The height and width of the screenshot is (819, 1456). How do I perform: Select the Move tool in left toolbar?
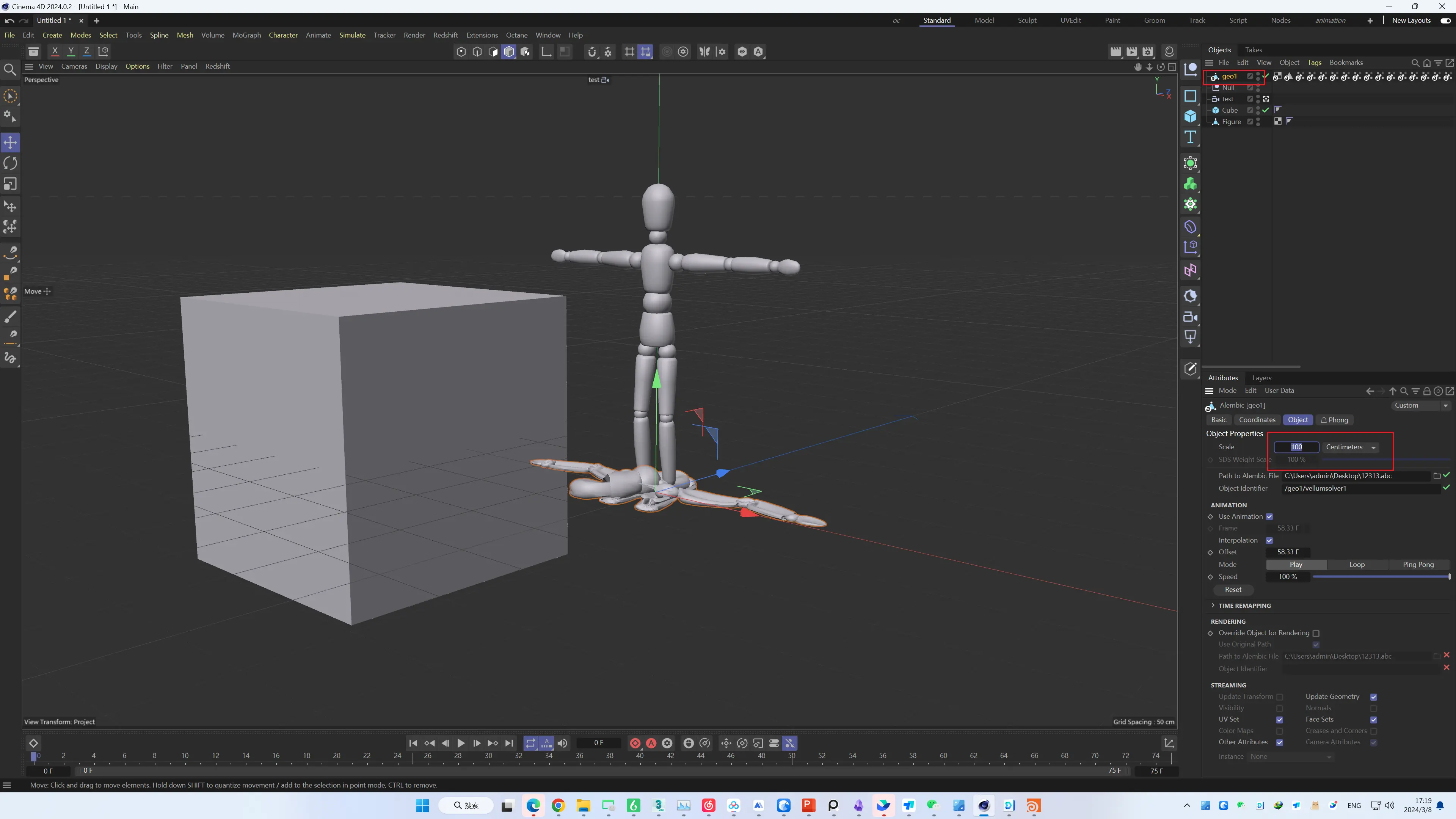coord(10,143)
